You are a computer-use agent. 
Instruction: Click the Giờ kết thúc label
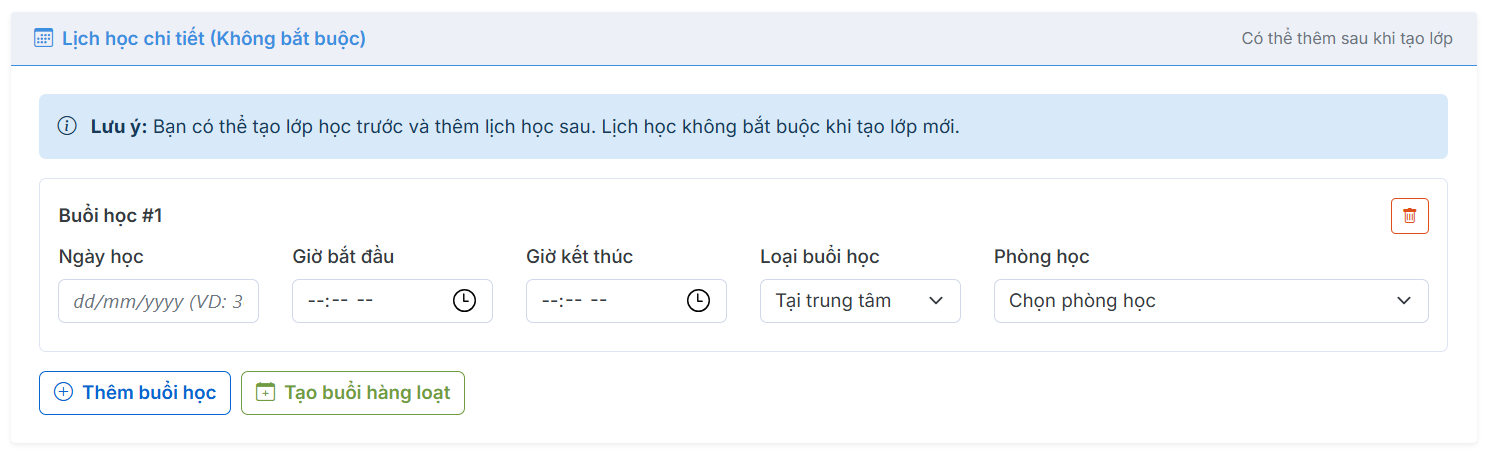coord(579,257)
